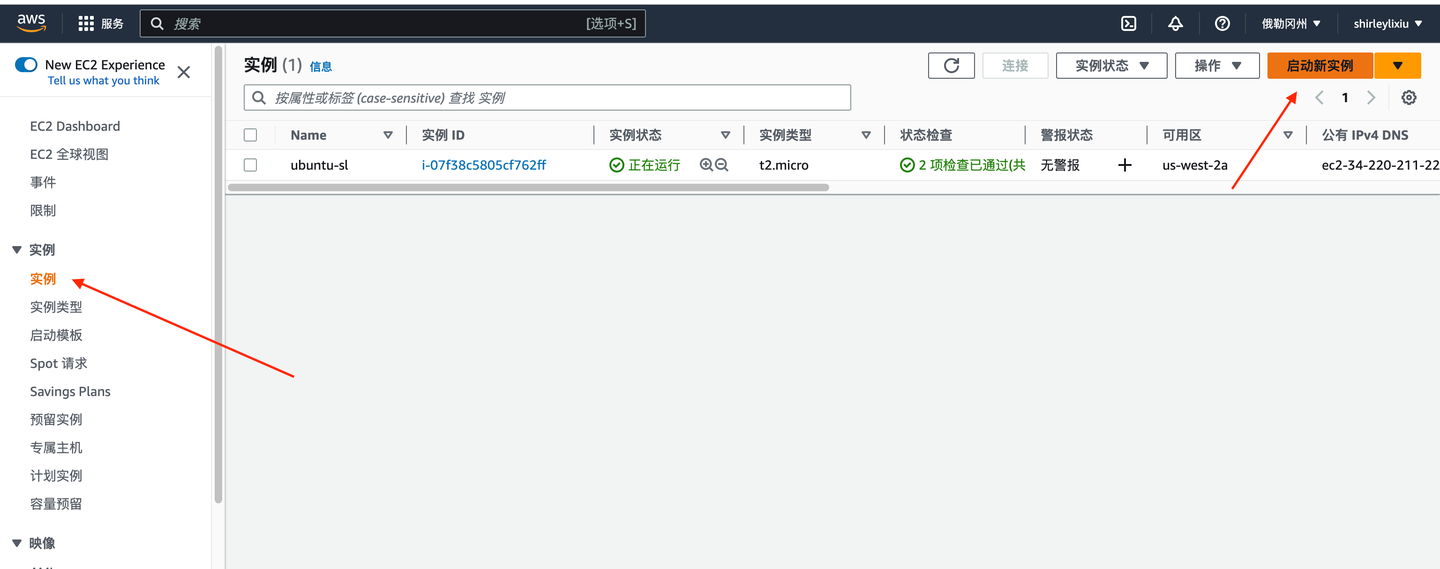Open instance i-07f38c5805cf762ff link
The width and height of the screenshot is (1440, 569).
[484, 165]
